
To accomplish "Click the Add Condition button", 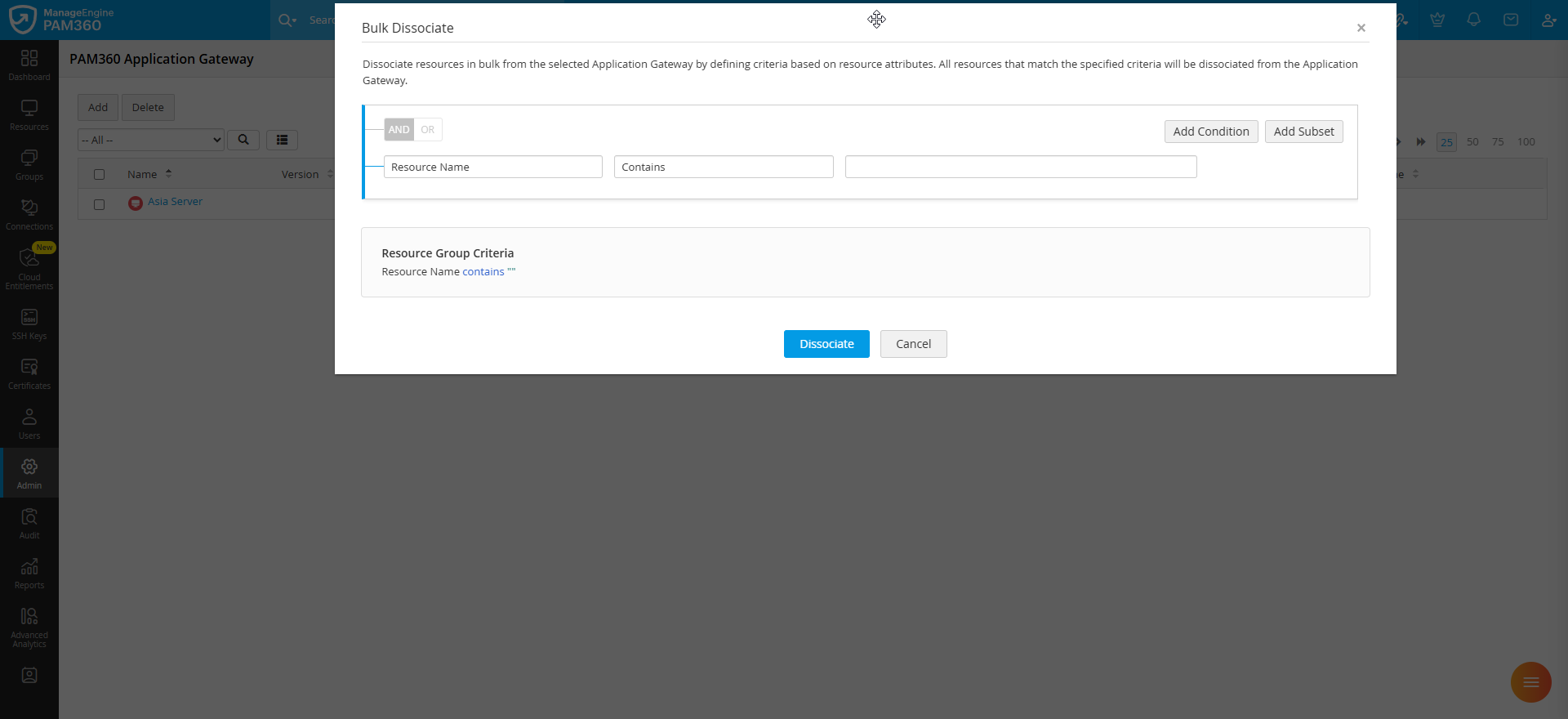I will click(1211, 132).
